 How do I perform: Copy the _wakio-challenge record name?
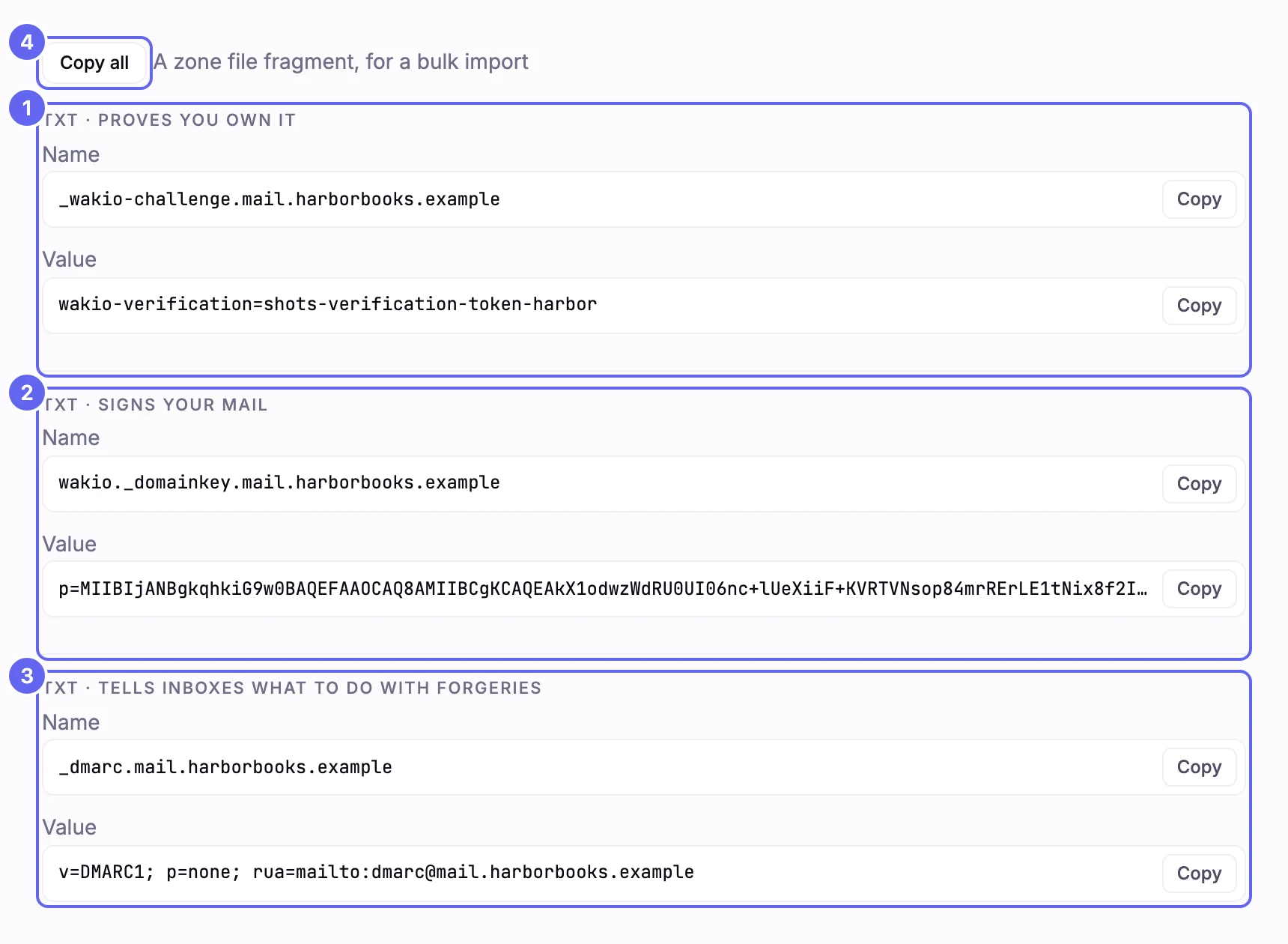click(x=1199, y=199)
